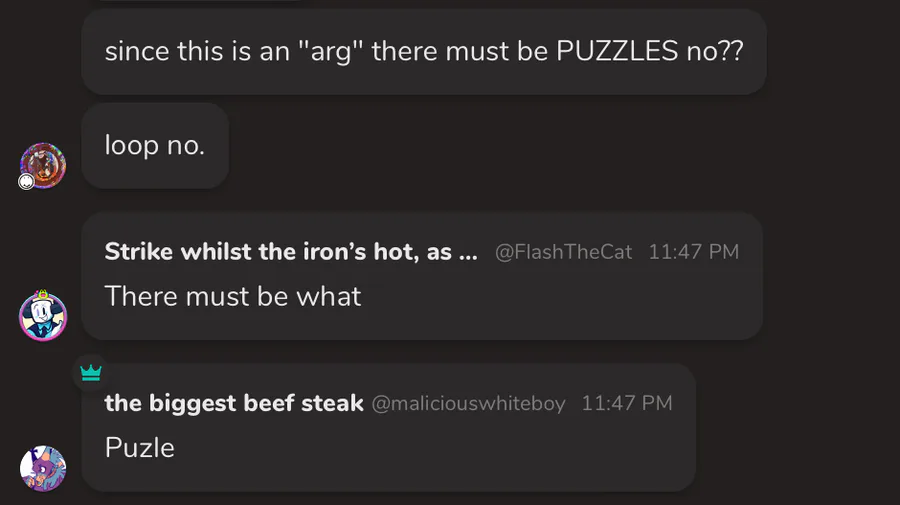Expand the truncated display name ellipsis
The width and height of the screenshot is (900, 505).
coord(467,252)
